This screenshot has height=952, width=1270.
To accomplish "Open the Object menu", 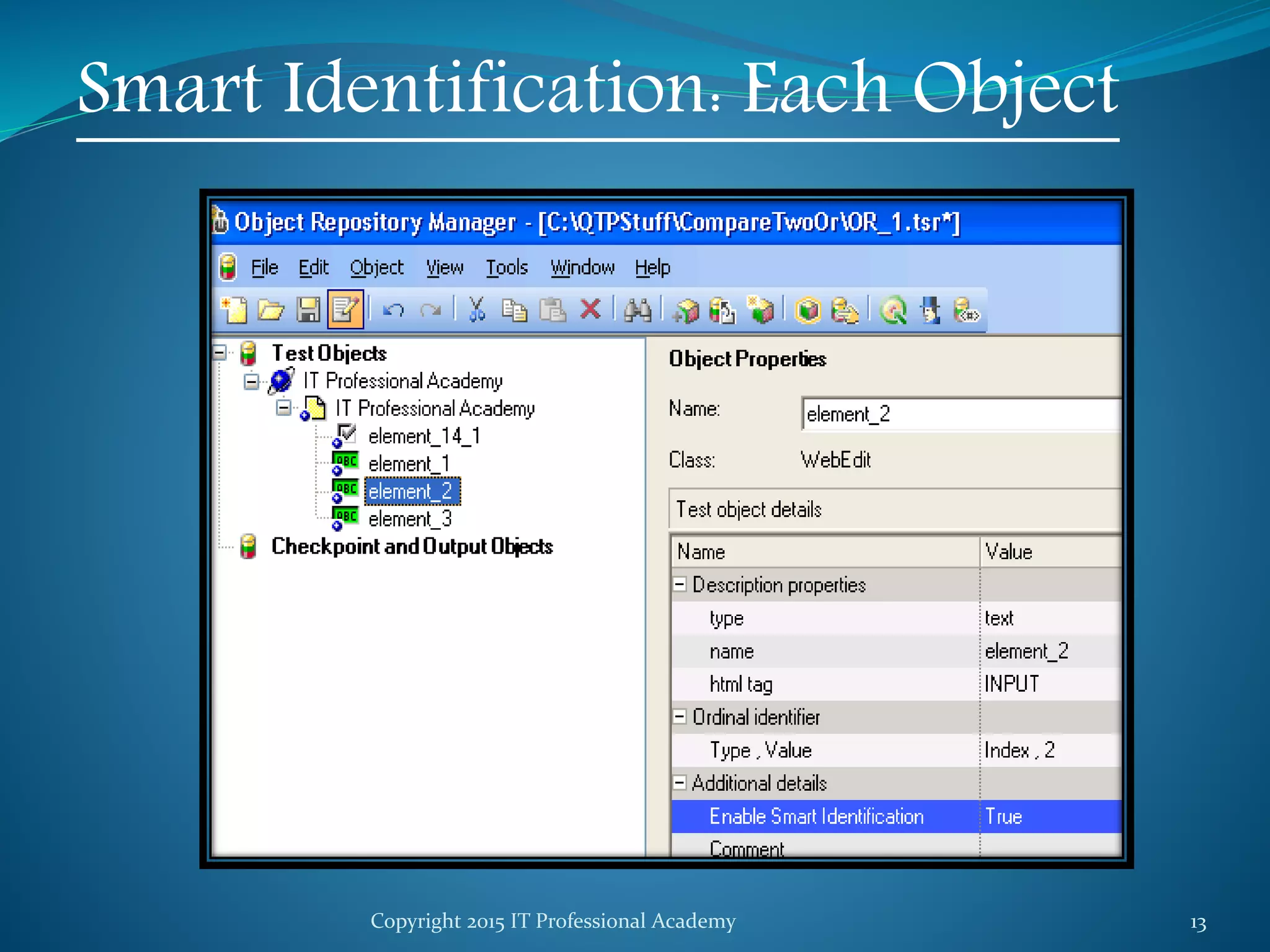I will [x=376, y=268].
